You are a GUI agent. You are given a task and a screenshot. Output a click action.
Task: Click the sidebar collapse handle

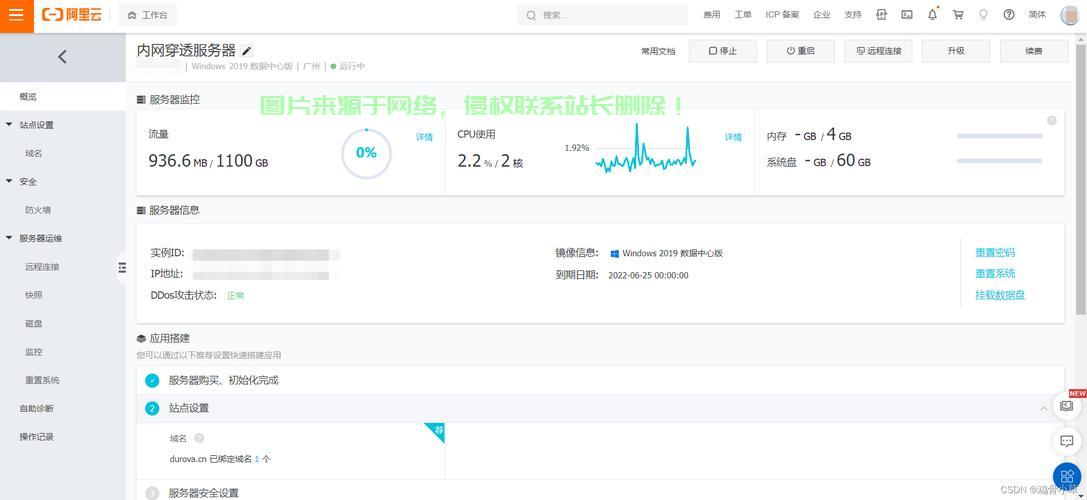tap(122, 268)
